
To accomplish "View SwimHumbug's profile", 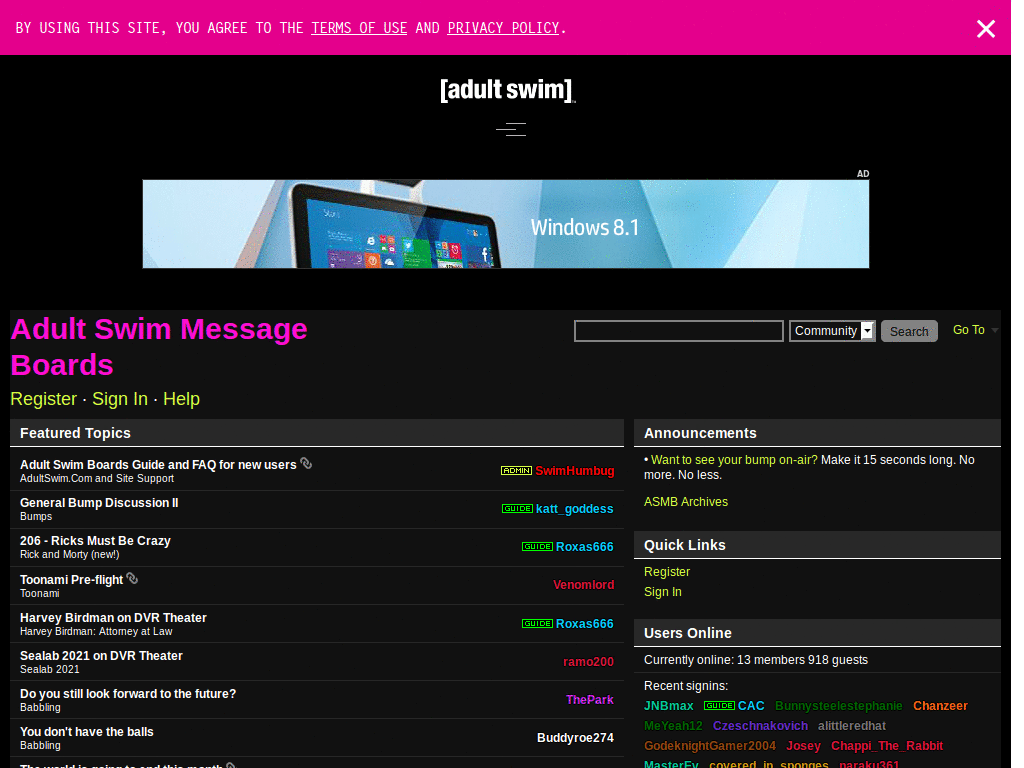I will pos(575,471).
